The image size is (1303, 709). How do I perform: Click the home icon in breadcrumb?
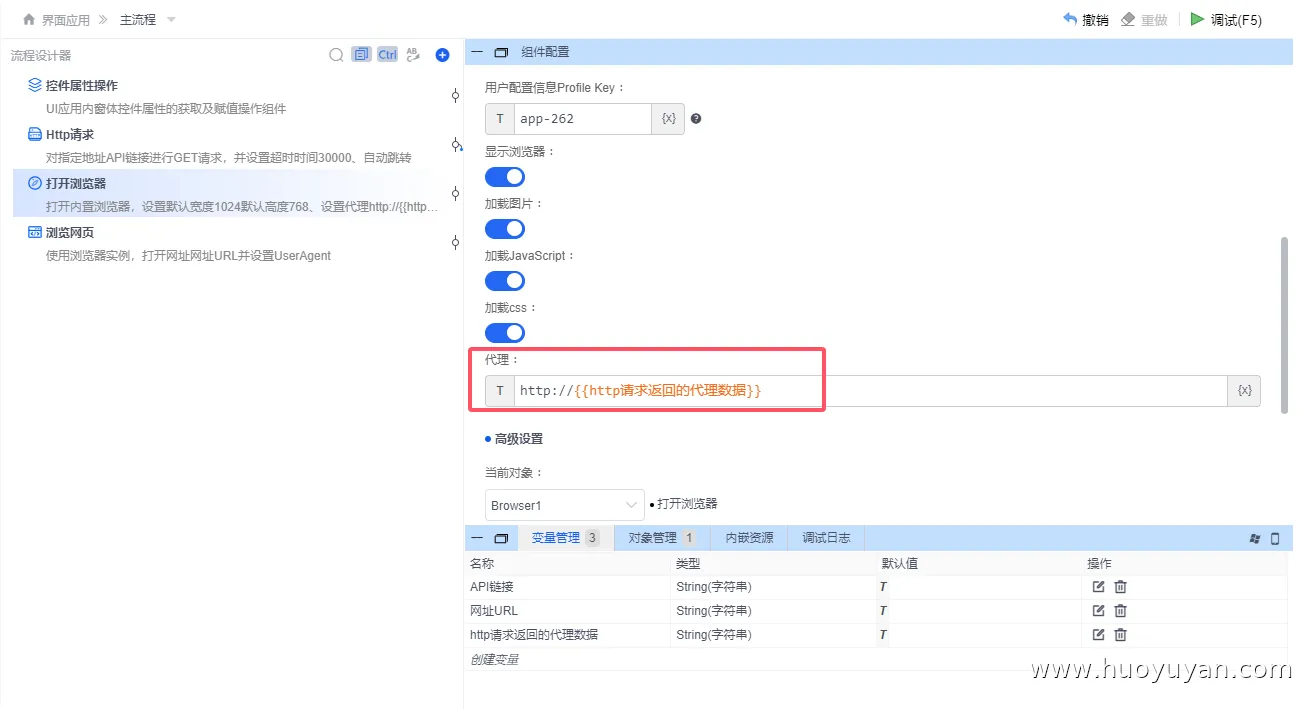click(x=29, y=19)
